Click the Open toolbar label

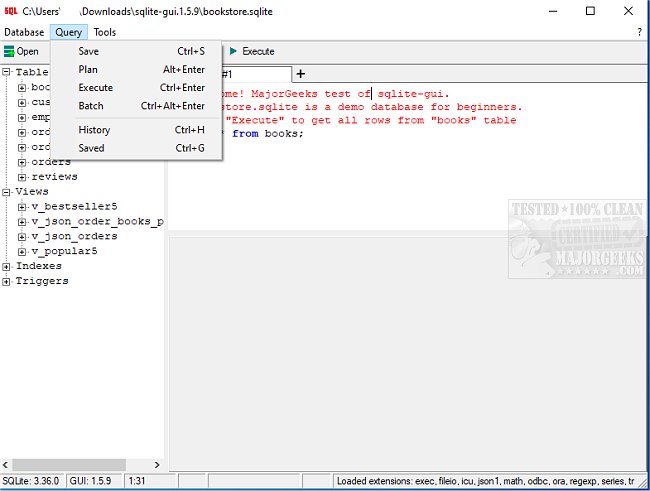click(x=27, y=51)
